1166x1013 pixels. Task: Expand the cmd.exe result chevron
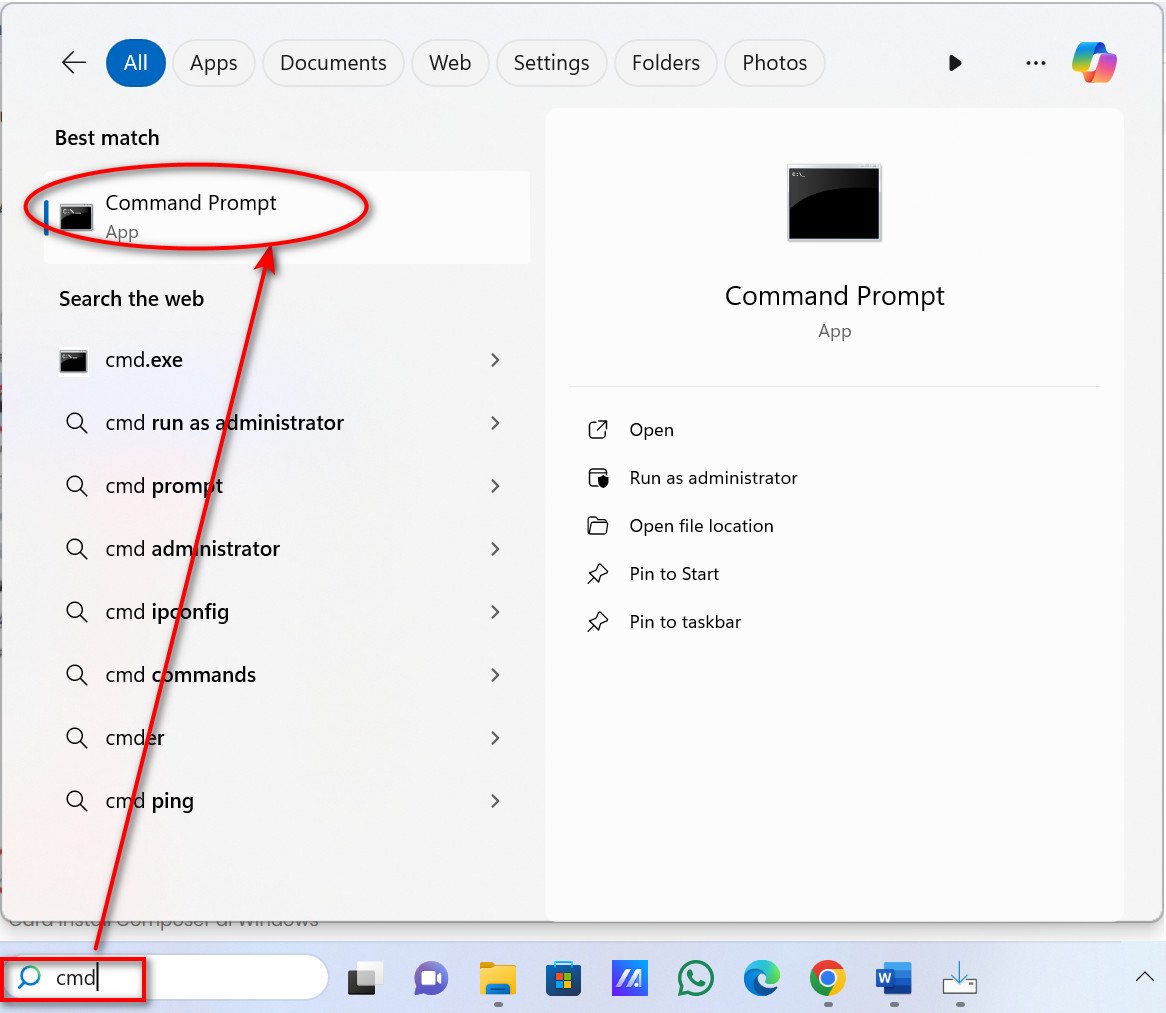pos(495,360)
